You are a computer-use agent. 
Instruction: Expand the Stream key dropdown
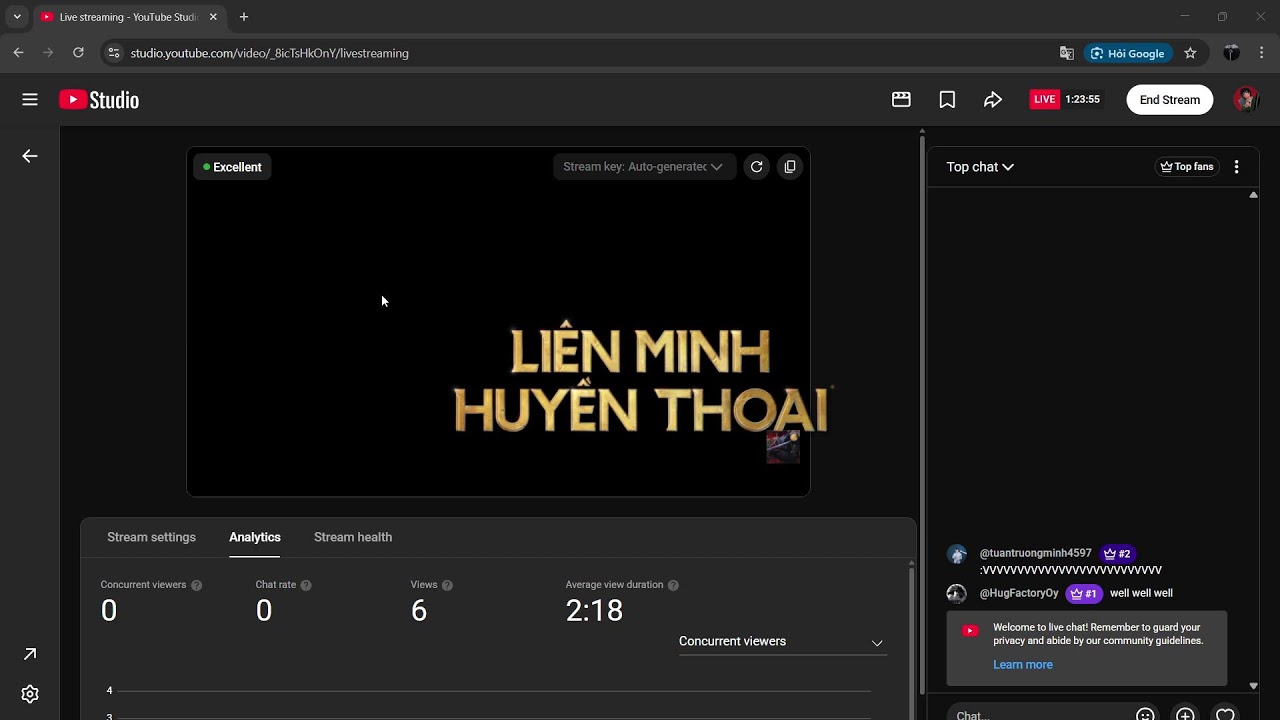(643, 167)
